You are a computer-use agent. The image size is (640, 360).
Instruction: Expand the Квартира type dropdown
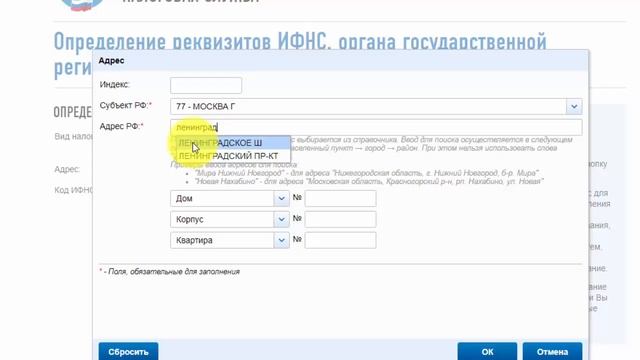tap(281, 240)
